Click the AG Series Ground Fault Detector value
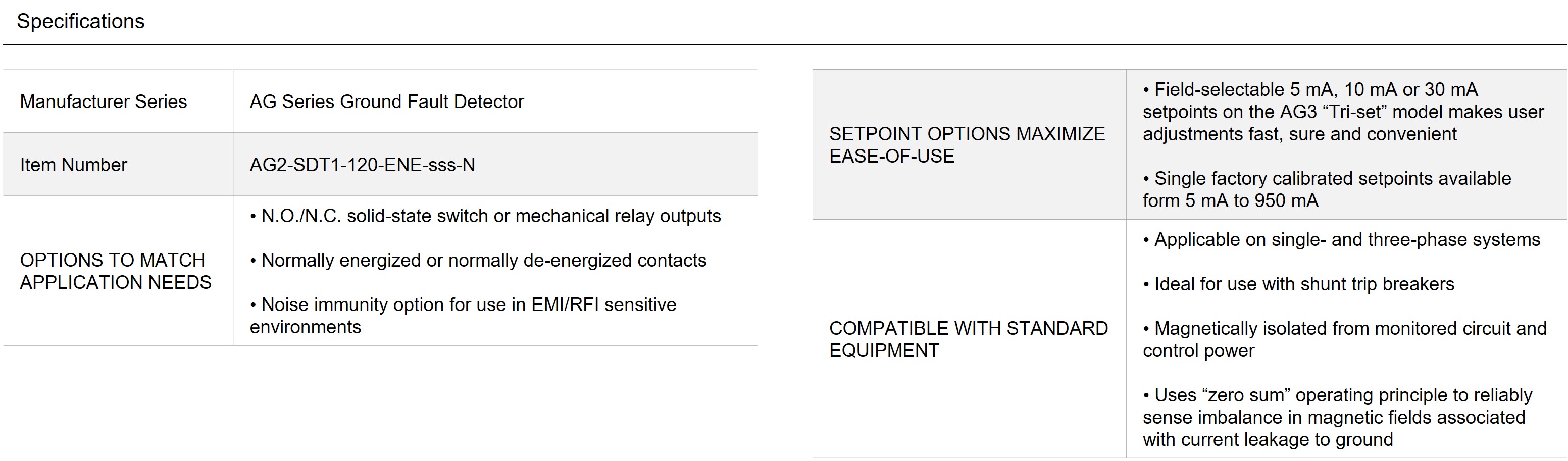The width and height of the screenshot is (1568, 461). click(x=386, y=101)
